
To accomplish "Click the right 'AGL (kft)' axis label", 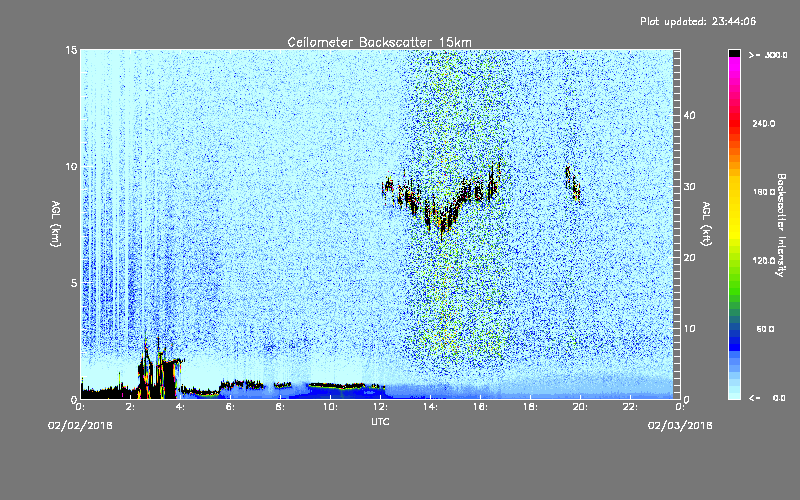I will [x=706, y=223].
